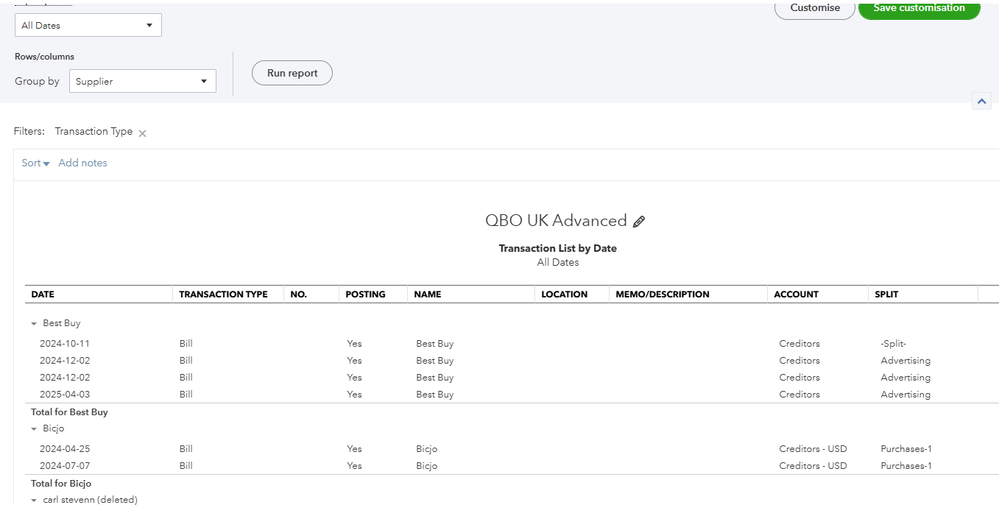Screen dimensions: 999x505
Task: Click the NAME column header
Action: click(427, 295)
